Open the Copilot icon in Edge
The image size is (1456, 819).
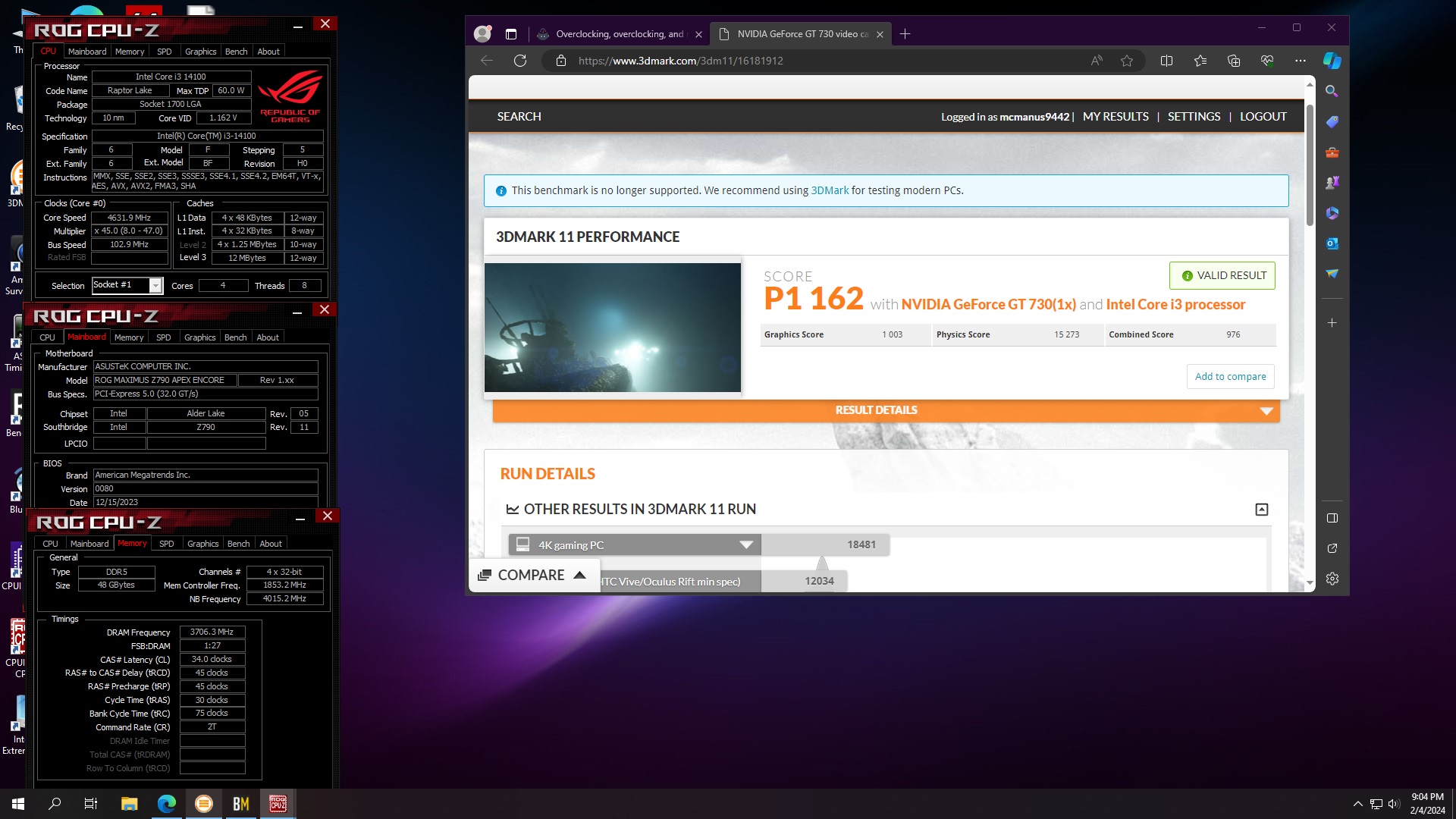pos(1332,61)
